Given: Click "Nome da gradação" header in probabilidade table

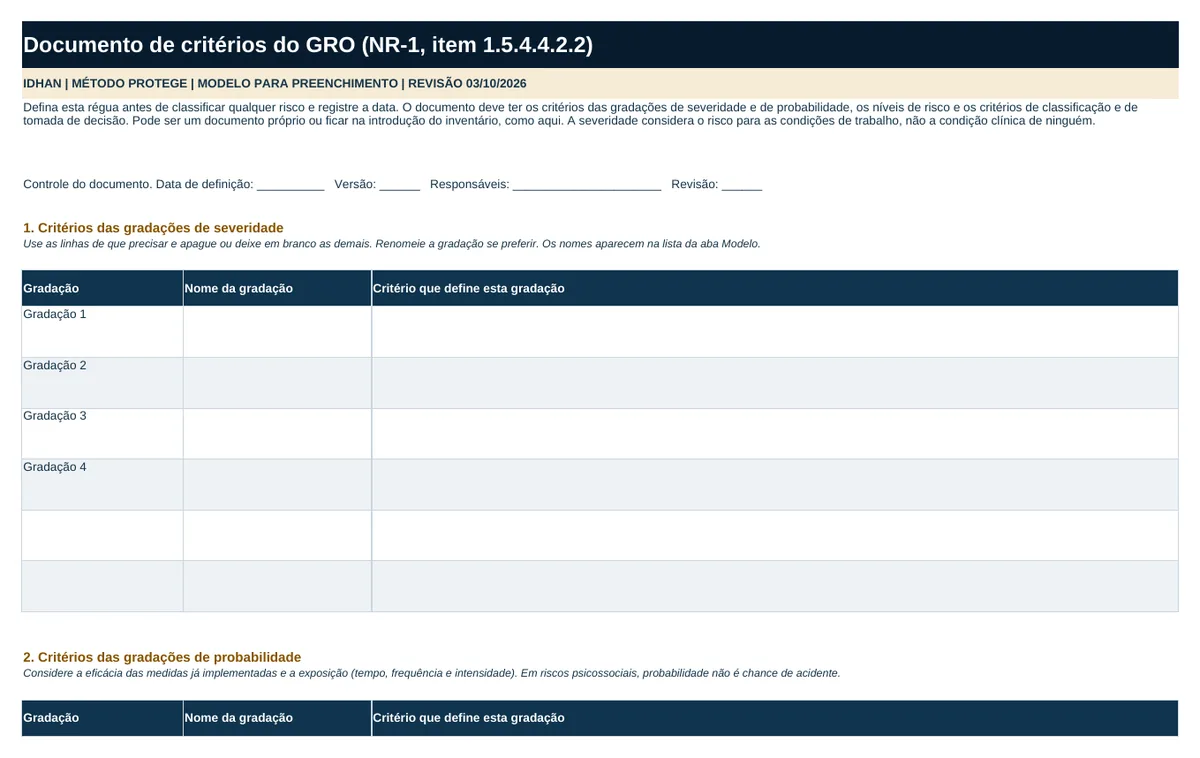Looking at the screenshot, I should pos(277,718).
